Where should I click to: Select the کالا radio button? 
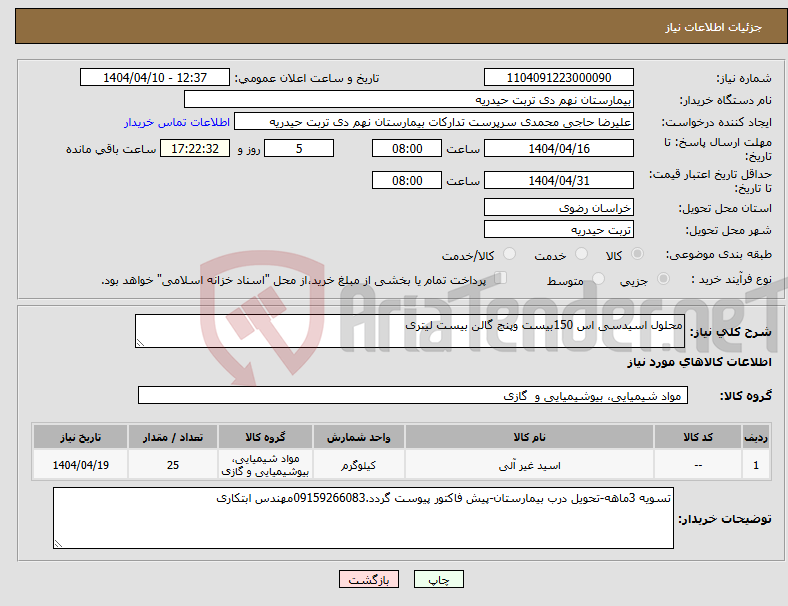pyautogui.click(x=637, y=254)
